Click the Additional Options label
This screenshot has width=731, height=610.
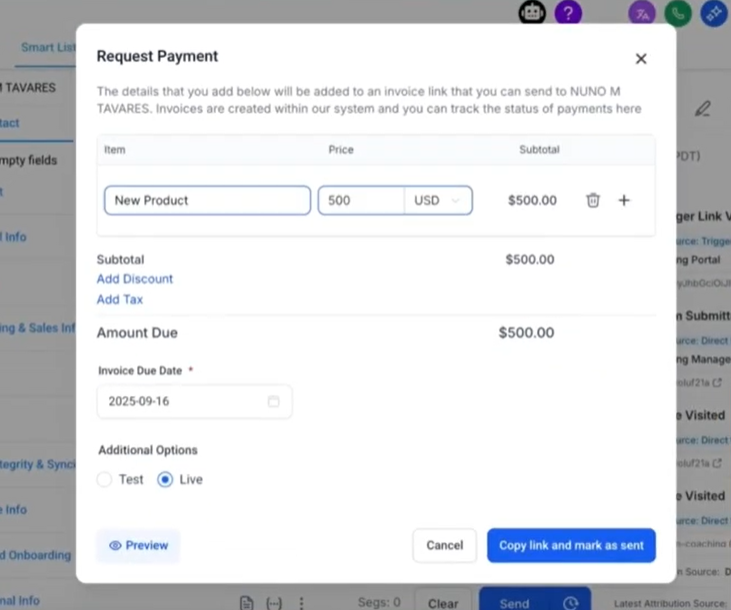click(x=148, y=450)
